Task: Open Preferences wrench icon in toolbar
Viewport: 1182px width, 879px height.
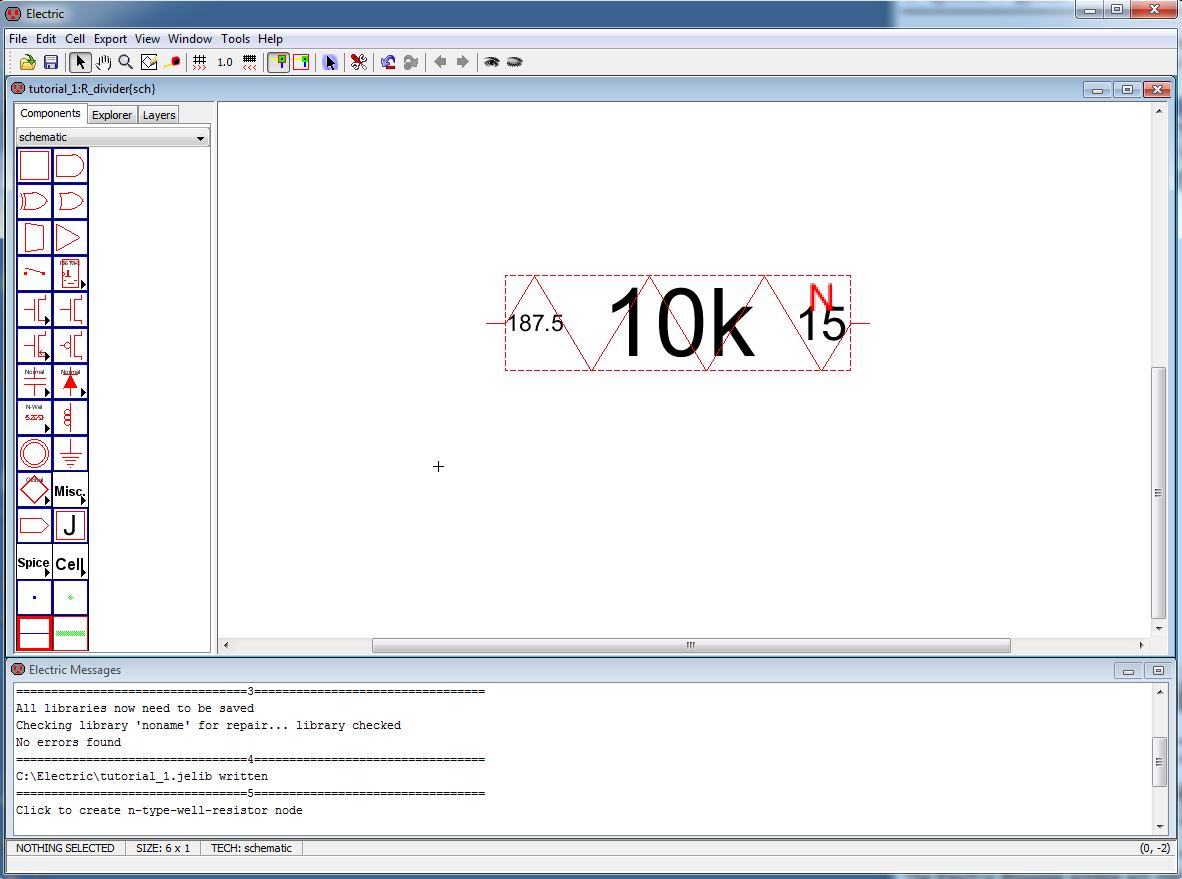Action: [x=359, y=62]
